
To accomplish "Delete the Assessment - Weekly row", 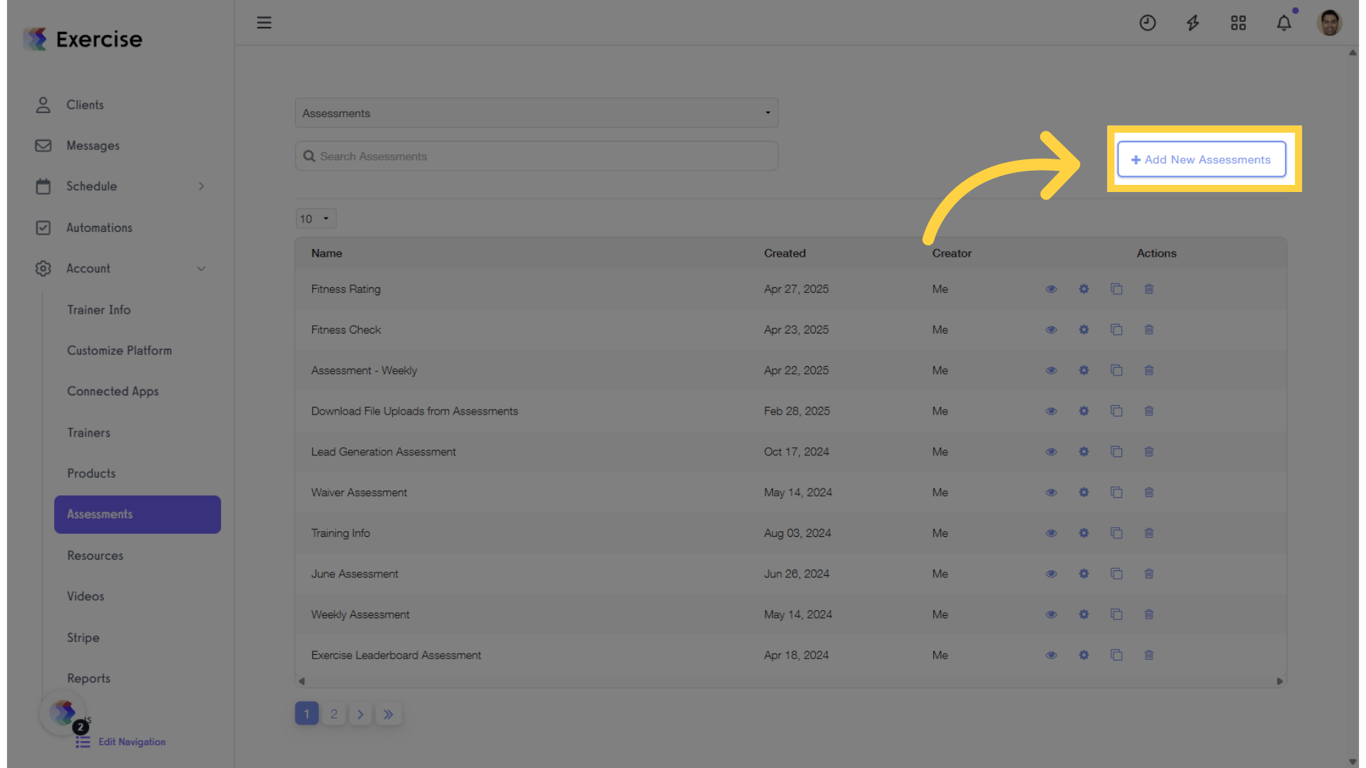I will pyautogui.click(x=1149, y=370).
